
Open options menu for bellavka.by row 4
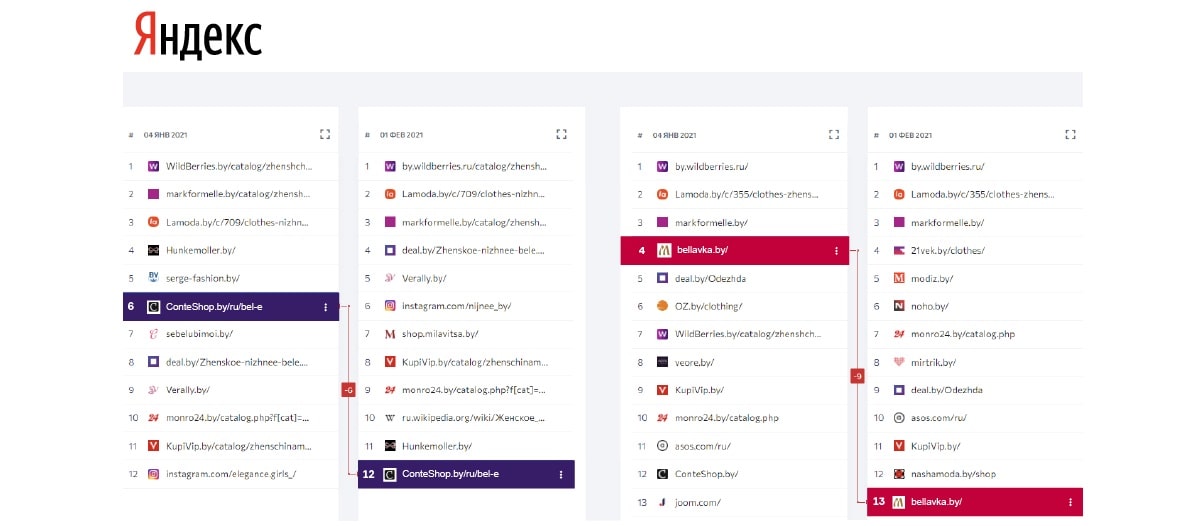click(x=836, y=251)
